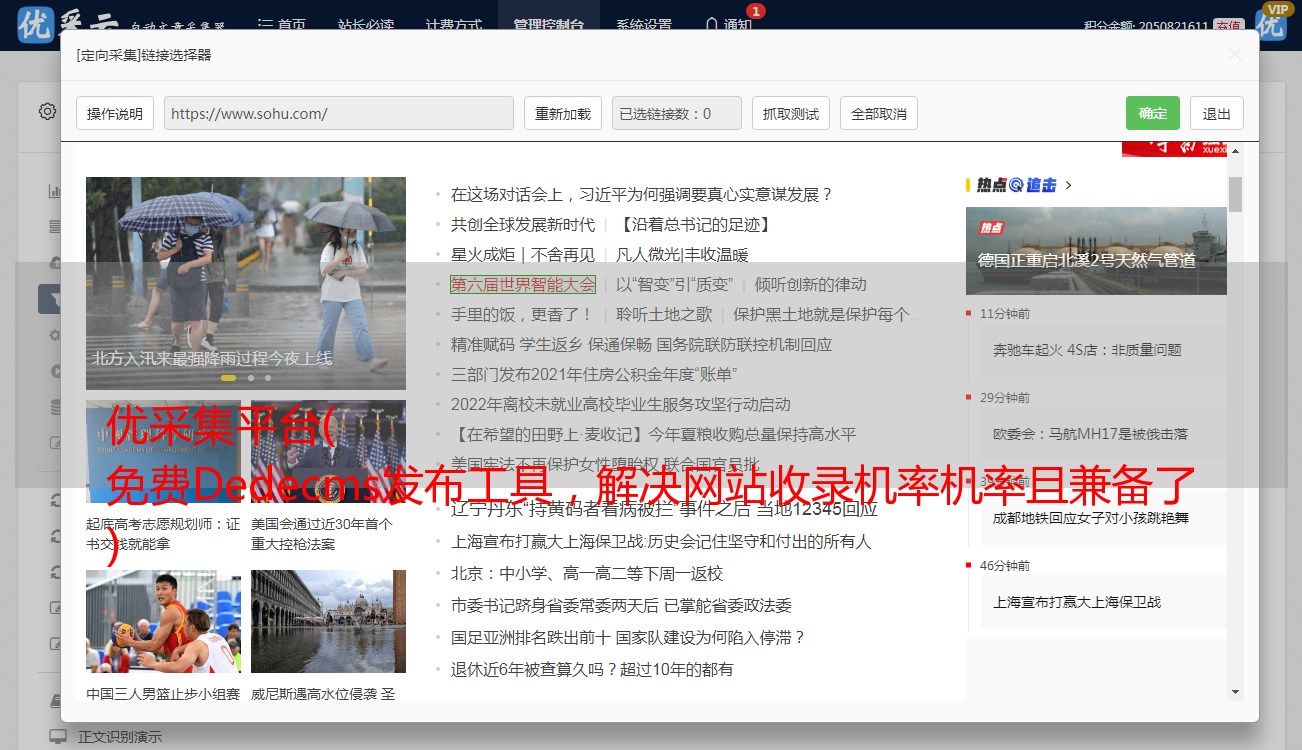
Task: Click the monitor icon beside 正文识别演示
Action: point(58,737)
